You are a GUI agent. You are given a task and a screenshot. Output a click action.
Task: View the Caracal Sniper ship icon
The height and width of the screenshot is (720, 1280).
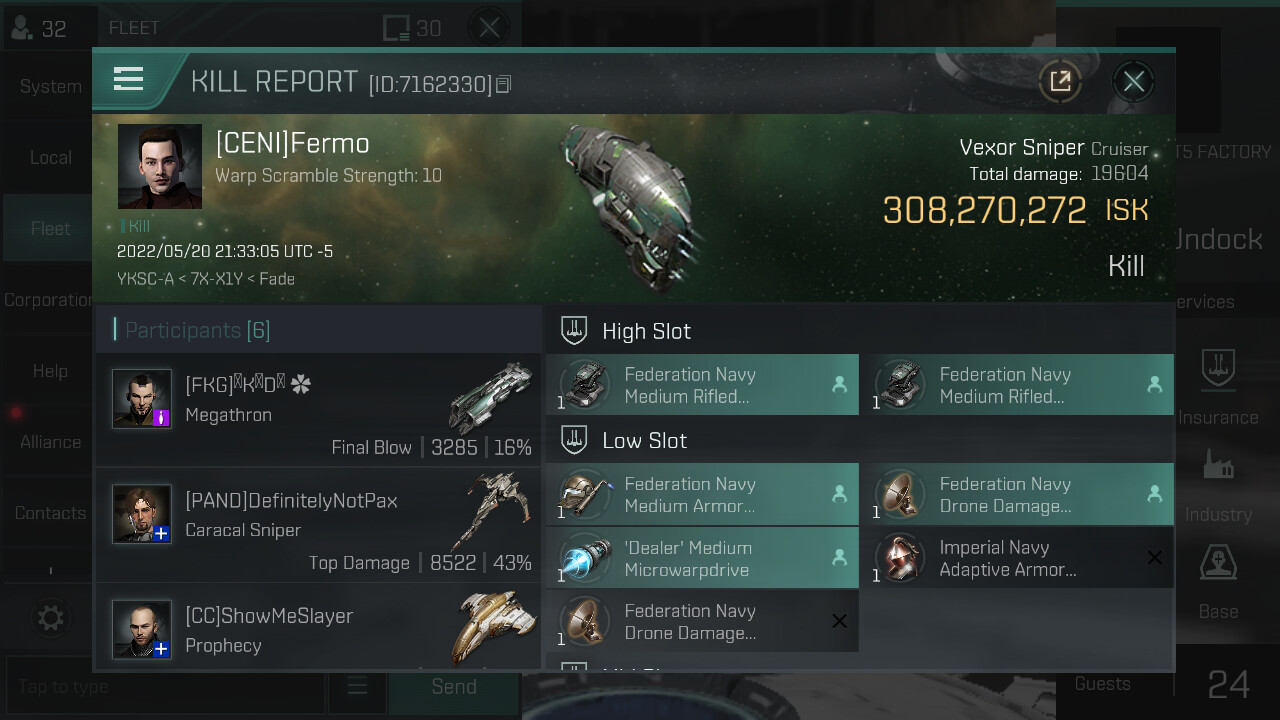click(x=490, y=512)
